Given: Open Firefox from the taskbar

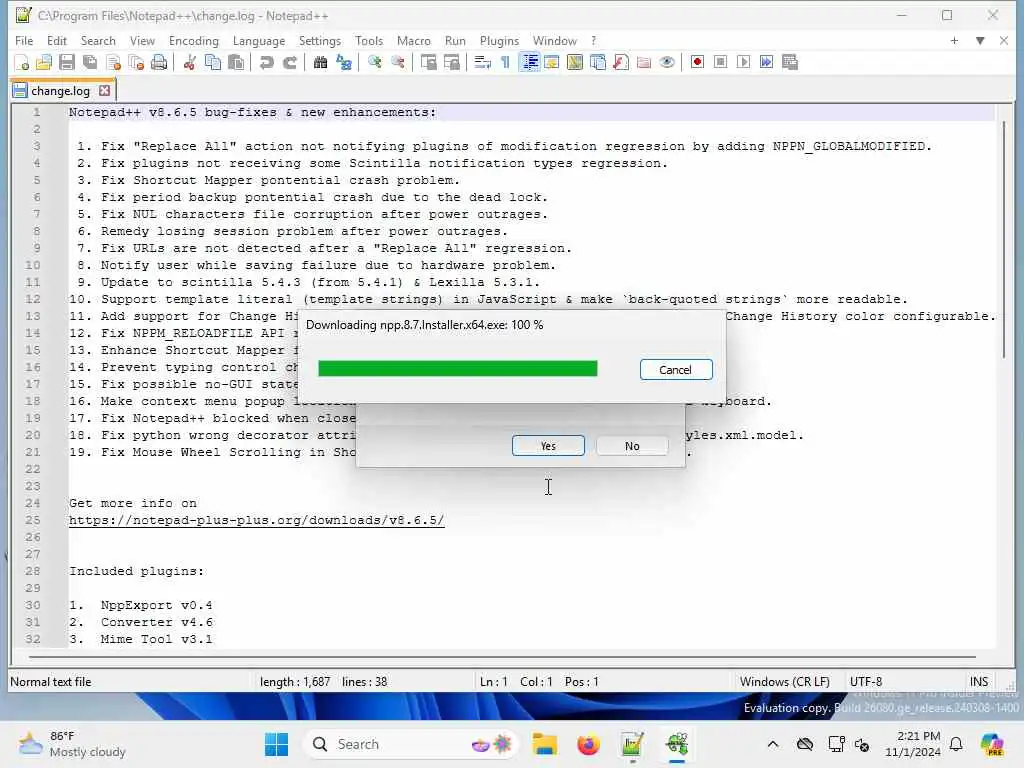Looking at the screenshot, I should [x=588, y=744].
